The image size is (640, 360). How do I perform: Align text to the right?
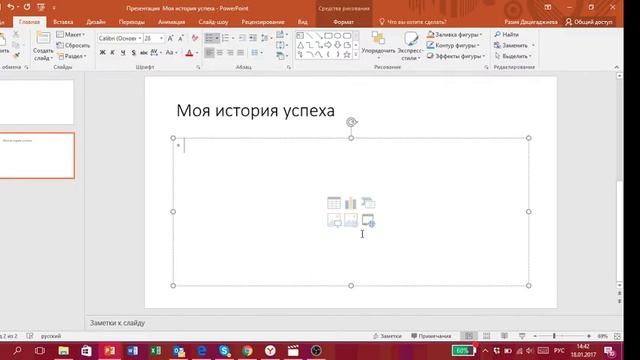[x=230, y=53]
